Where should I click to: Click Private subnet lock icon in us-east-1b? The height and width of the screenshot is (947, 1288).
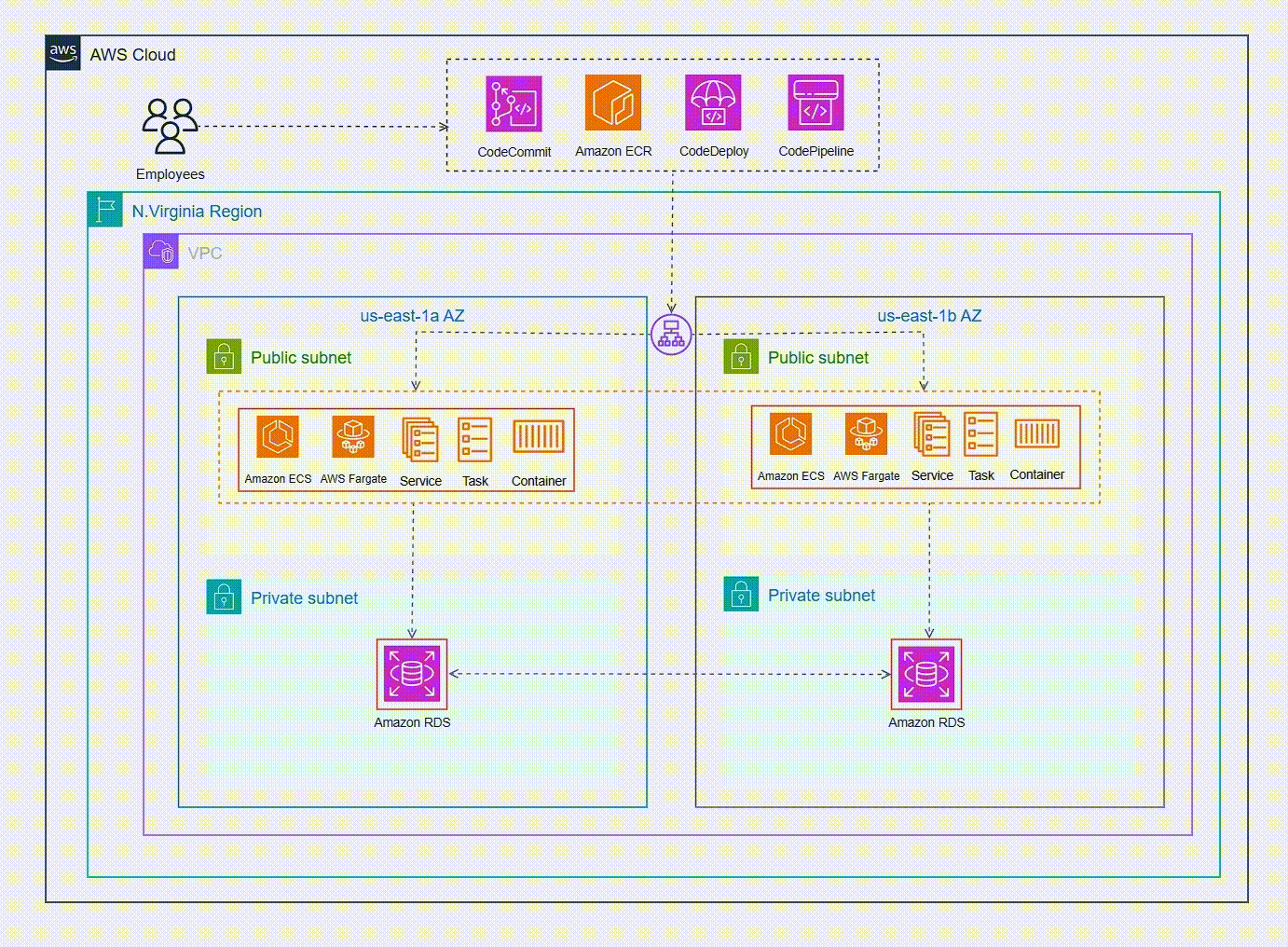click(741, 595)
